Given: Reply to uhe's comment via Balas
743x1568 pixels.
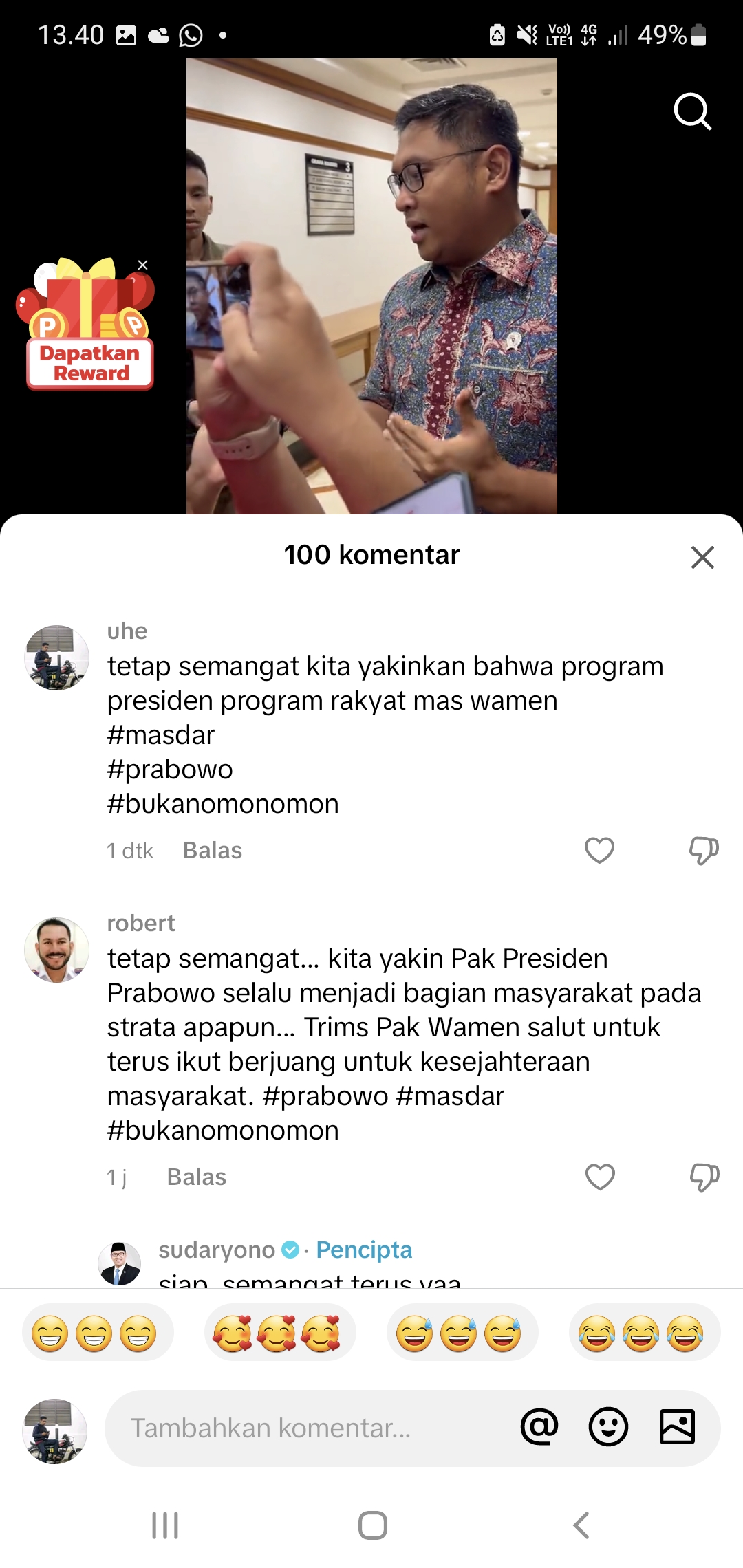Looking at the screenshot, I should pos(213,851).
